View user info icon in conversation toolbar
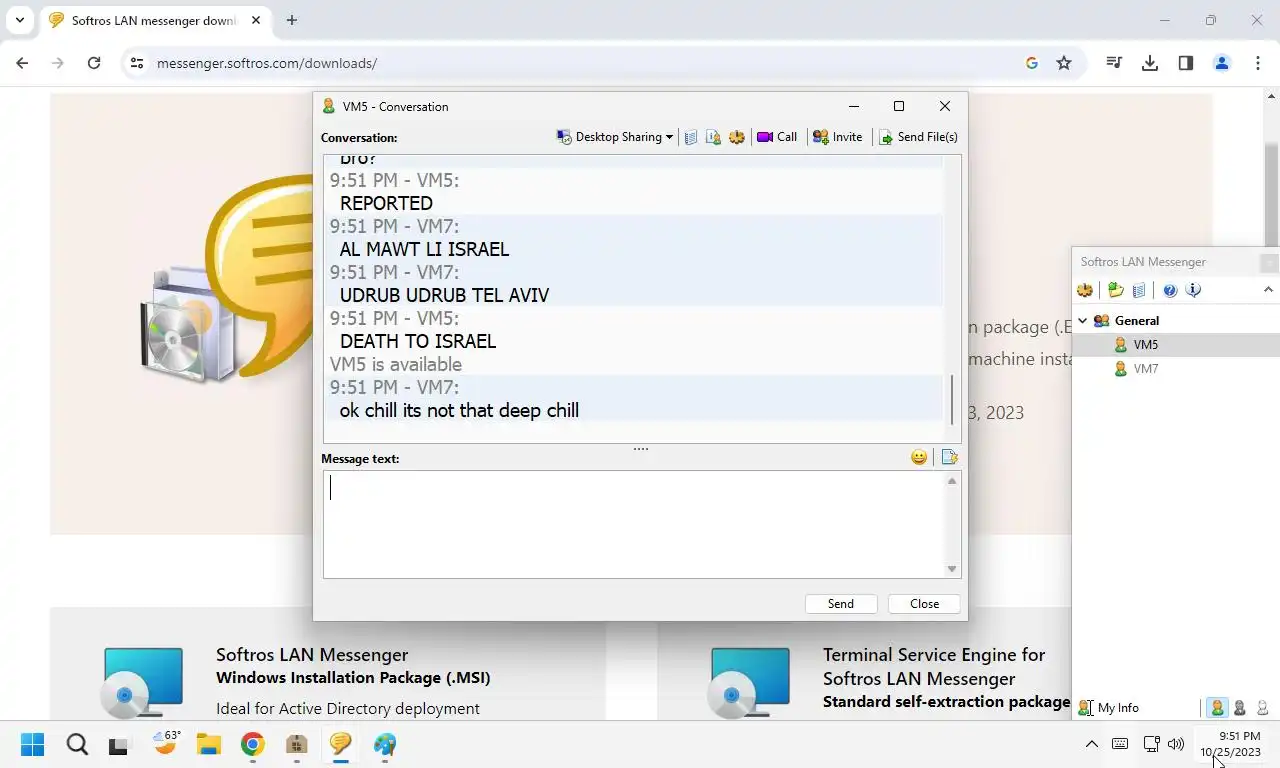The width and height of the screenshot is (1280, 768). click(713, 137)
